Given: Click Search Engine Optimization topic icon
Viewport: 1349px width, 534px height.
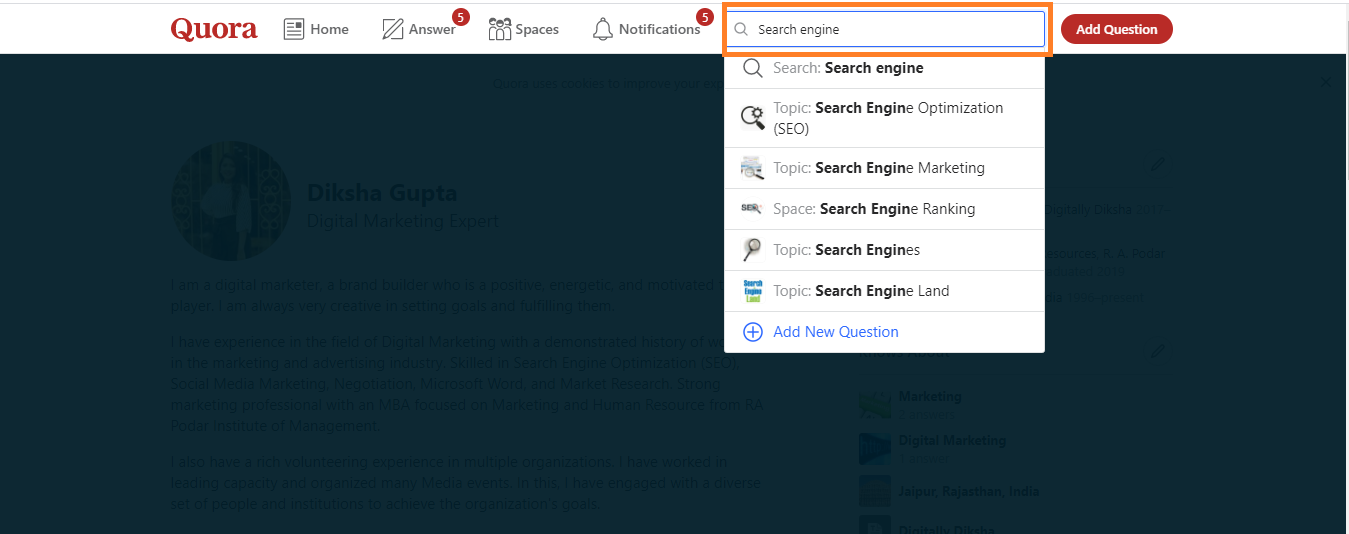Looking at the screenshot, I should pos(753,118).
